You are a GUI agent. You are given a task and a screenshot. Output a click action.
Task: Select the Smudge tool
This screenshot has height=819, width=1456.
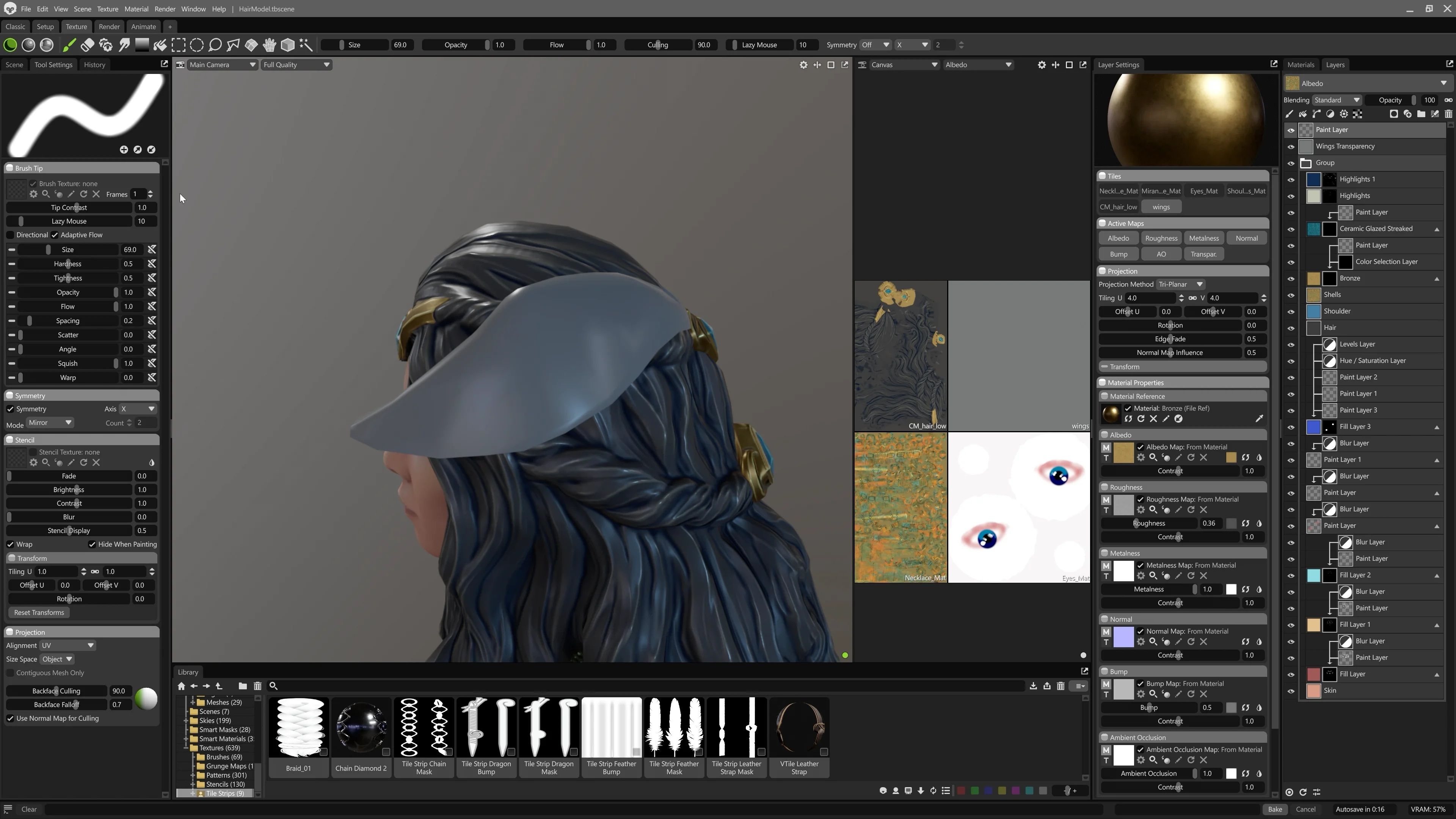coord(124,45)
